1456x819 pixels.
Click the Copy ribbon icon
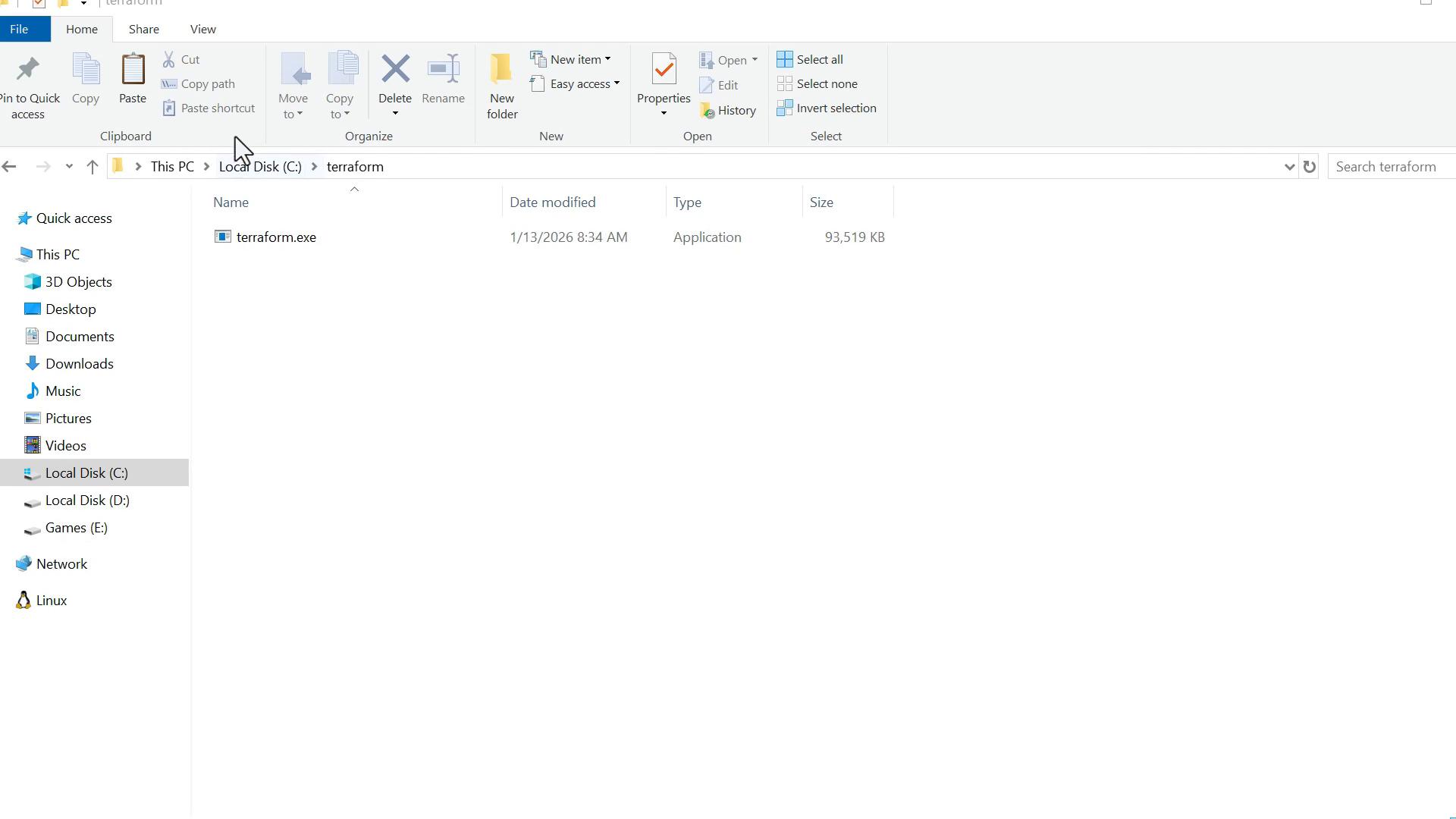tap(86, 69)
